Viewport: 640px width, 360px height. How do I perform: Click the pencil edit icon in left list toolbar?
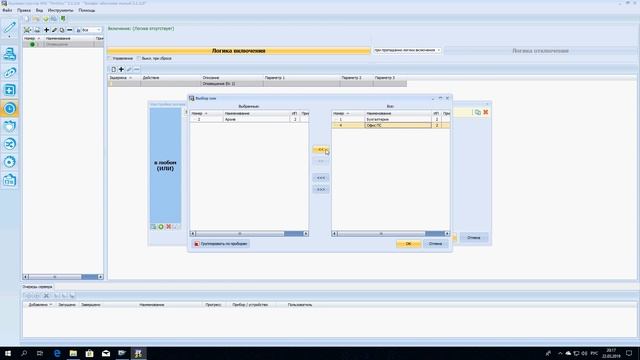pos(54,30)
